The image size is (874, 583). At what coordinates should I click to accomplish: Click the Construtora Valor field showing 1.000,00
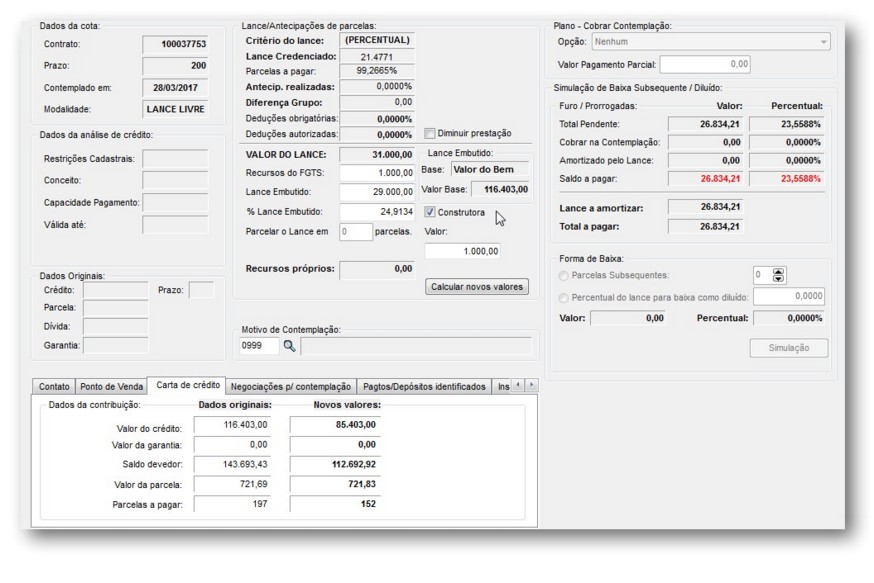click(463, 251)
